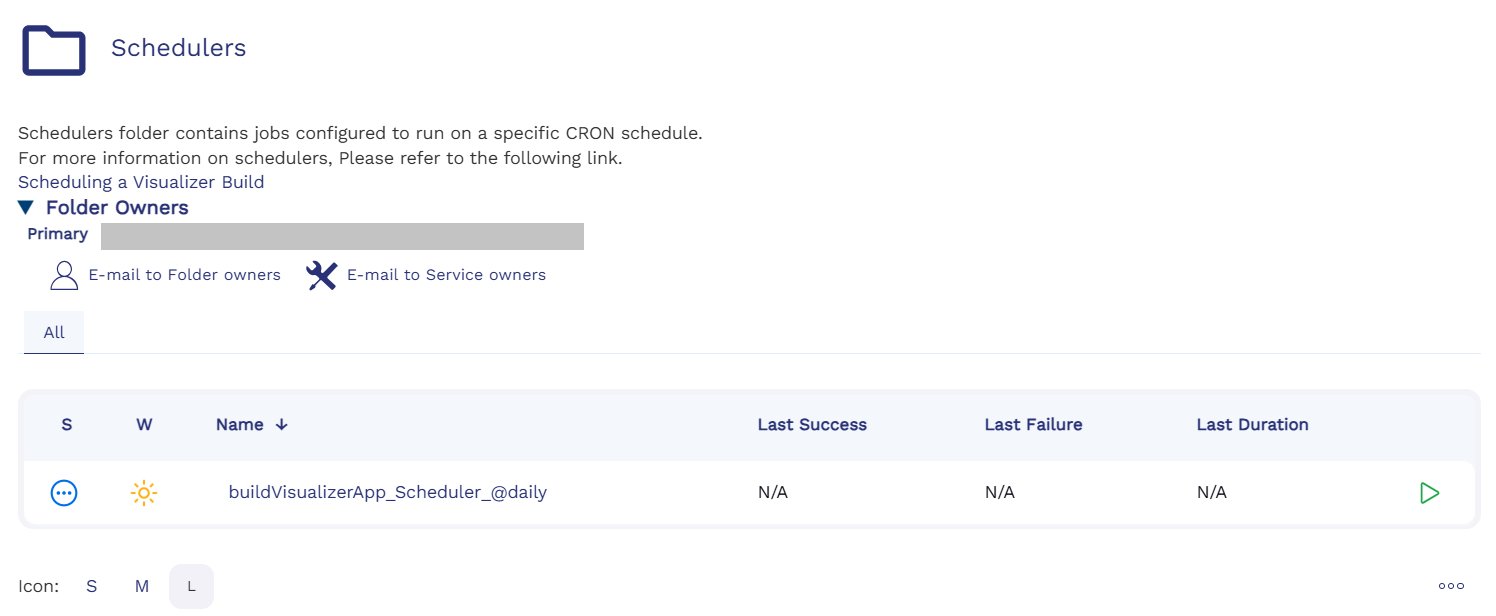Sort by Last Success column header
The height and width of the screenshot is (616, 1496).
[x=812, y=425]
